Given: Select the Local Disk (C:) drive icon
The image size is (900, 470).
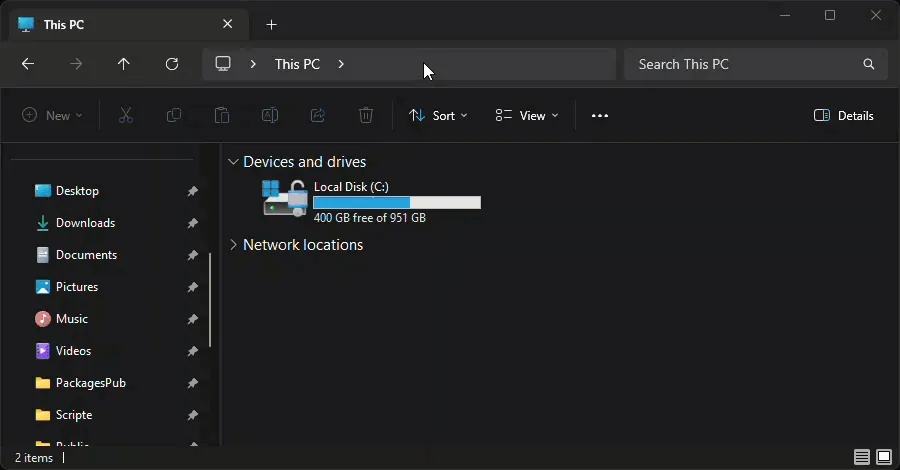Looking at the screenshot, I should point(285,198).
